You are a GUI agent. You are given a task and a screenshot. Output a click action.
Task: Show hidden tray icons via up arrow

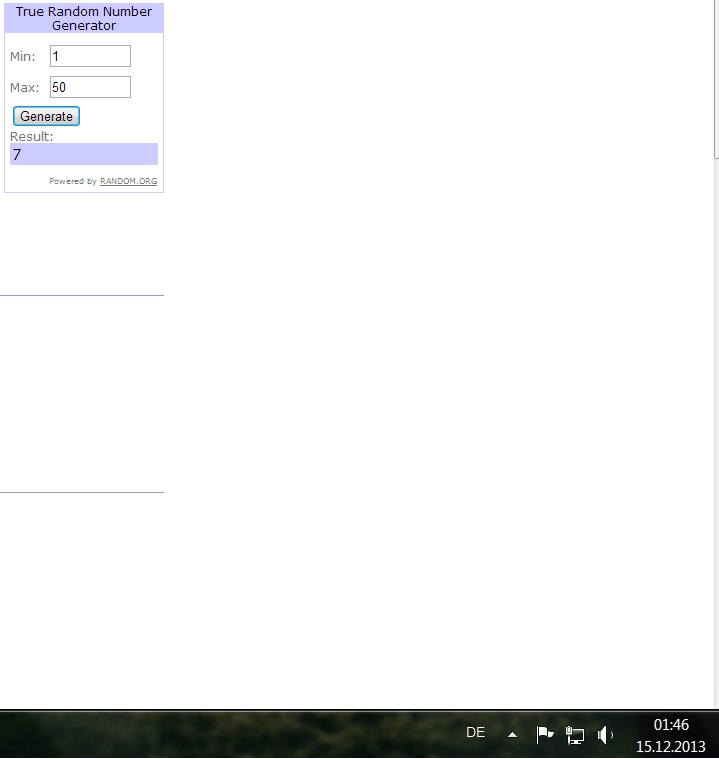(x=512, y=734)
